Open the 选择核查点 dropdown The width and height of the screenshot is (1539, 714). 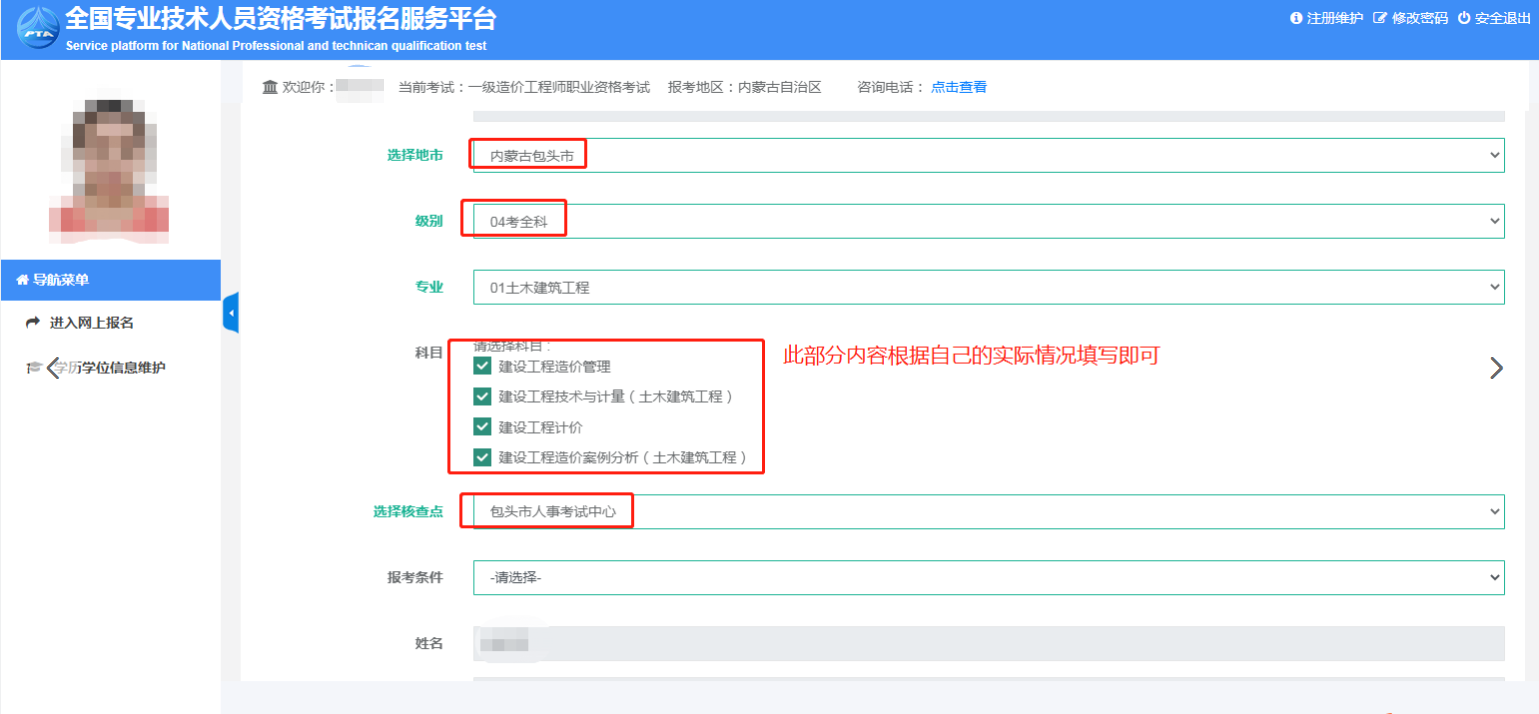click(988, 511)
